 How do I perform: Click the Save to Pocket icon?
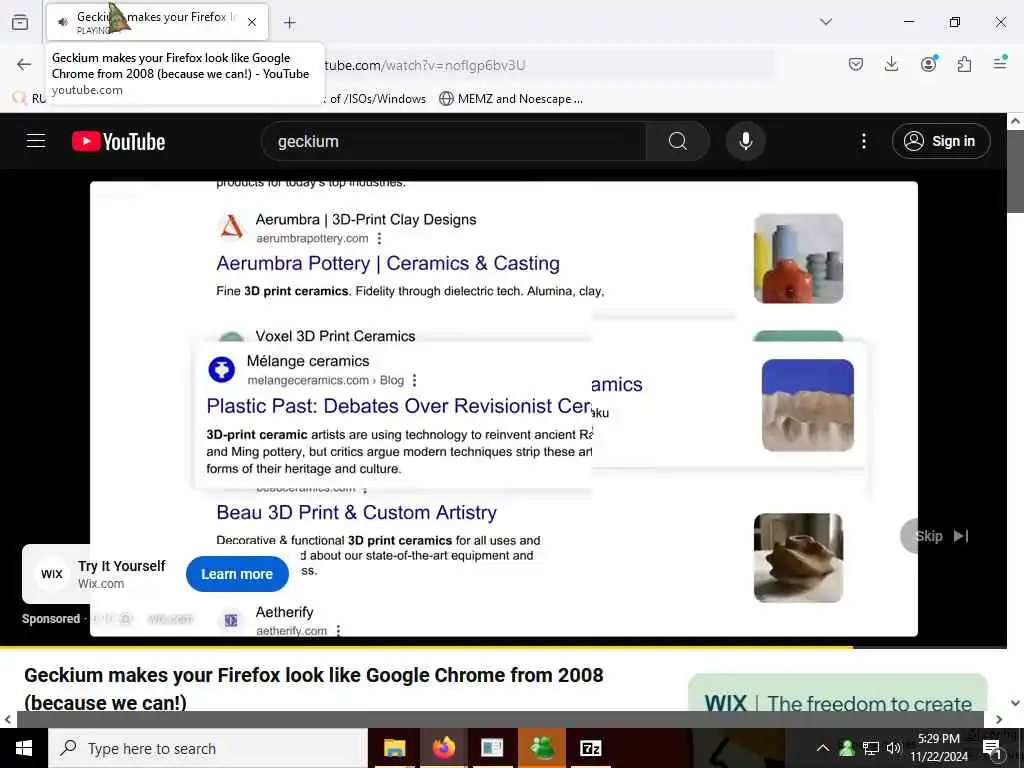click(856, 64)
